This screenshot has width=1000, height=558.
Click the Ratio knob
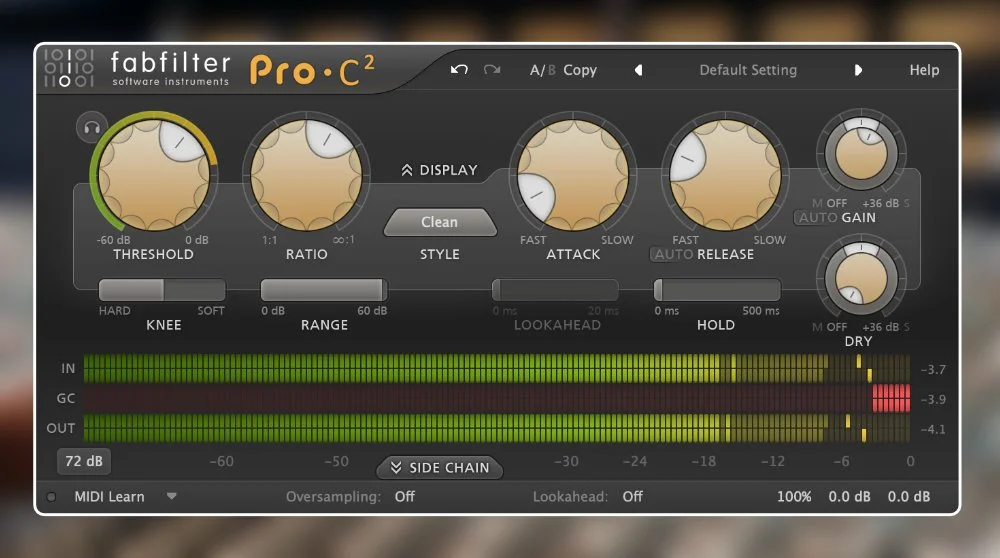click(306, 174)
